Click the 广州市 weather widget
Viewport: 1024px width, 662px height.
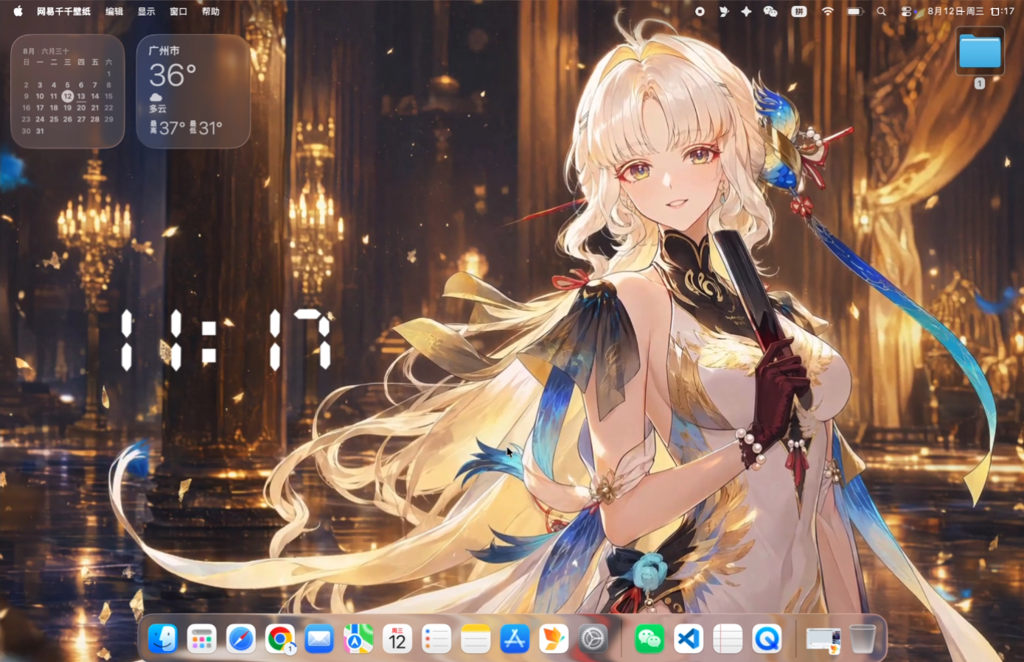(x=193, y=91)
